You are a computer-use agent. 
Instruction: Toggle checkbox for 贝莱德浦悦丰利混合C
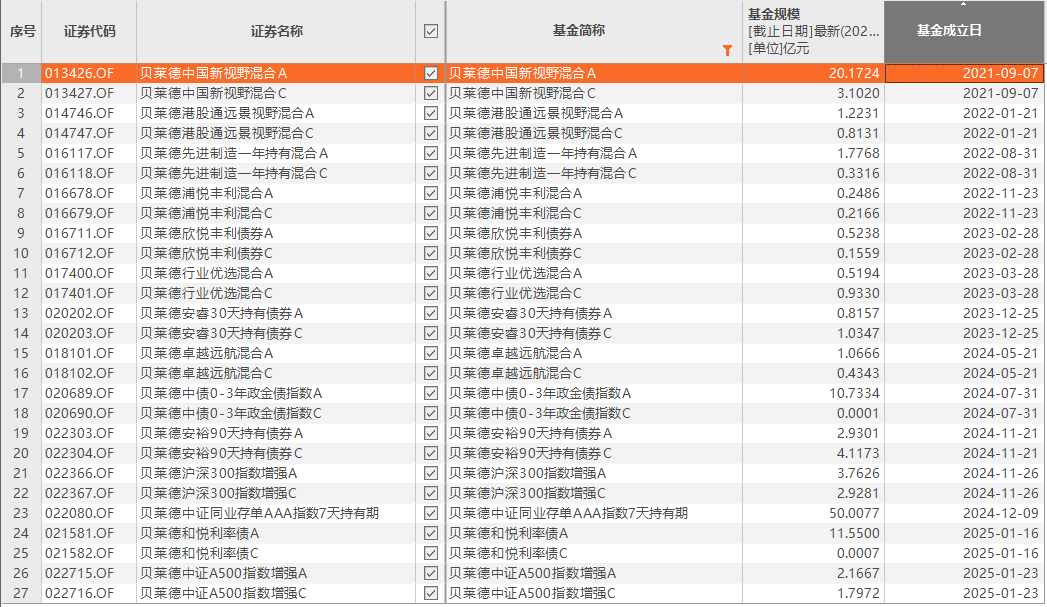coord(431,214)
